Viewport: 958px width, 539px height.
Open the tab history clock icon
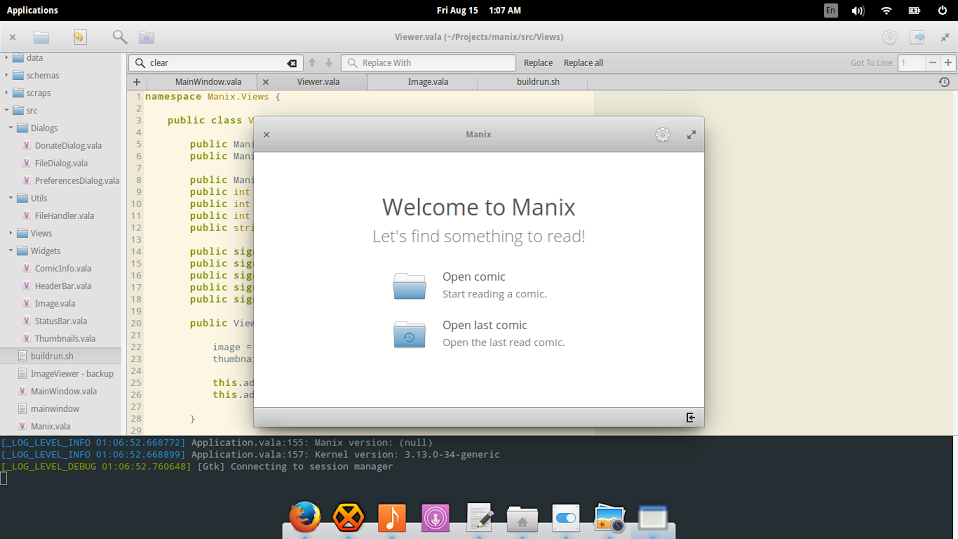(944, 82)
